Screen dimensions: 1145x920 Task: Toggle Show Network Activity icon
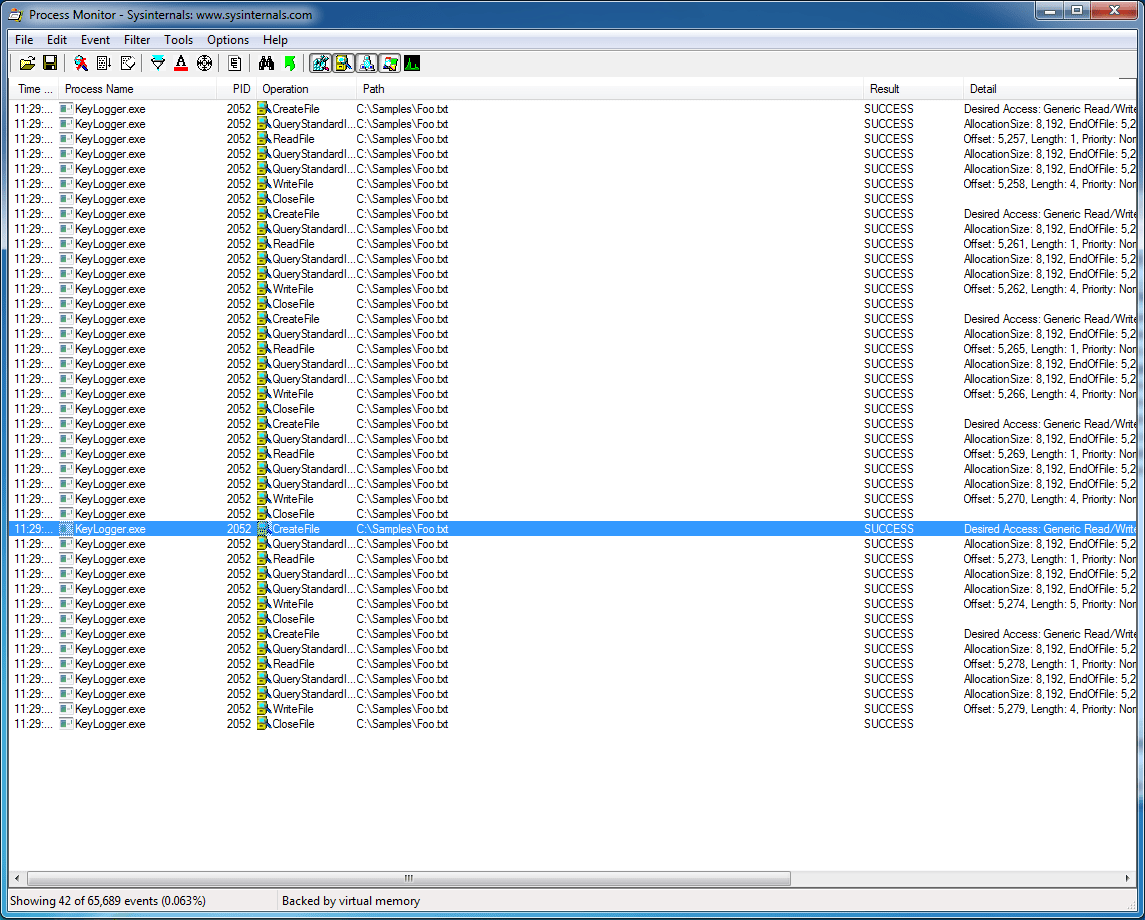[x=367, y=64]
